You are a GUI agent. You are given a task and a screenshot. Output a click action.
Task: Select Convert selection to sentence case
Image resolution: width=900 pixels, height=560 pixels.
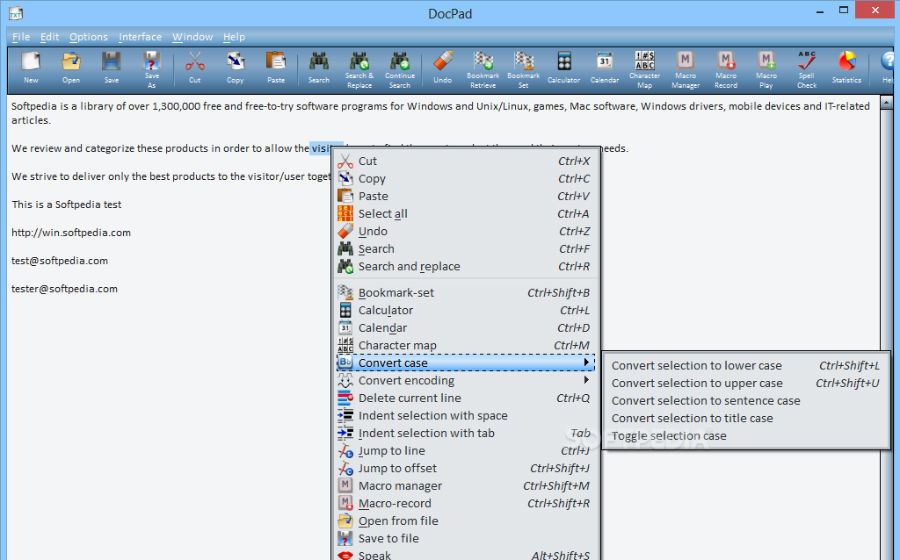745,400
